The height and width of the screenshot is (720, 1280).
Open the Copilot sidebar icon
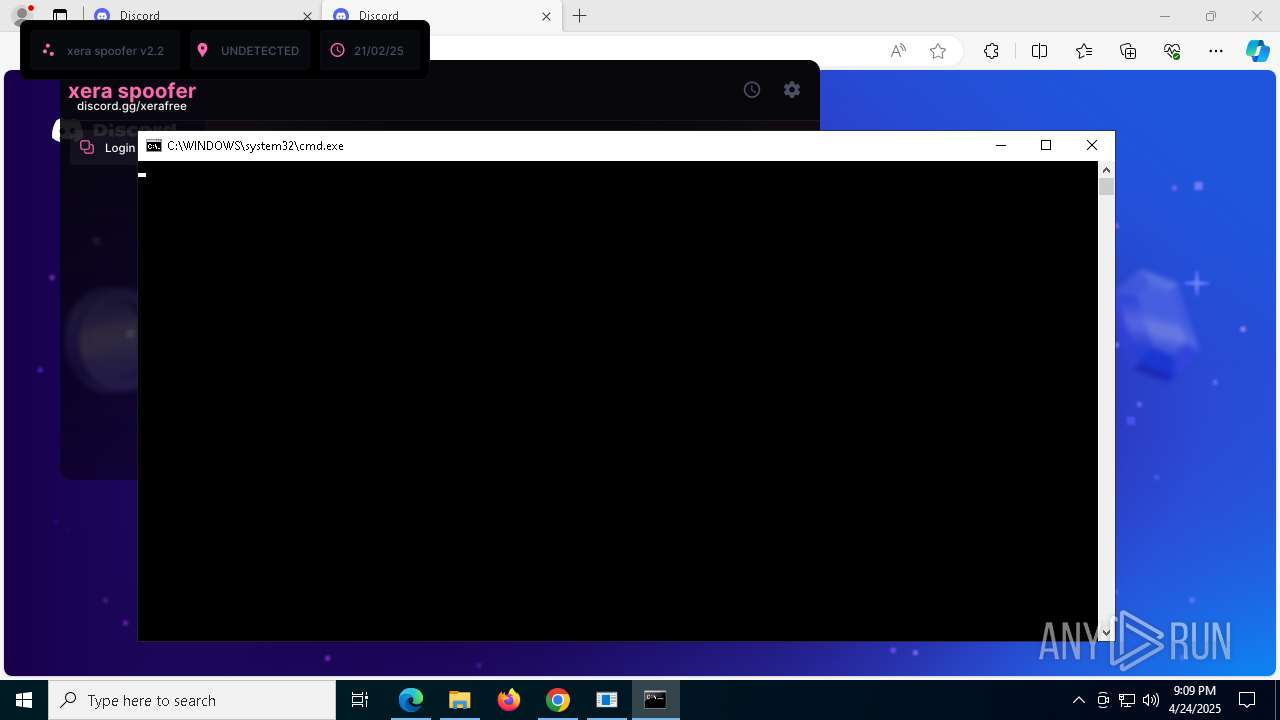coord(1257,51)
